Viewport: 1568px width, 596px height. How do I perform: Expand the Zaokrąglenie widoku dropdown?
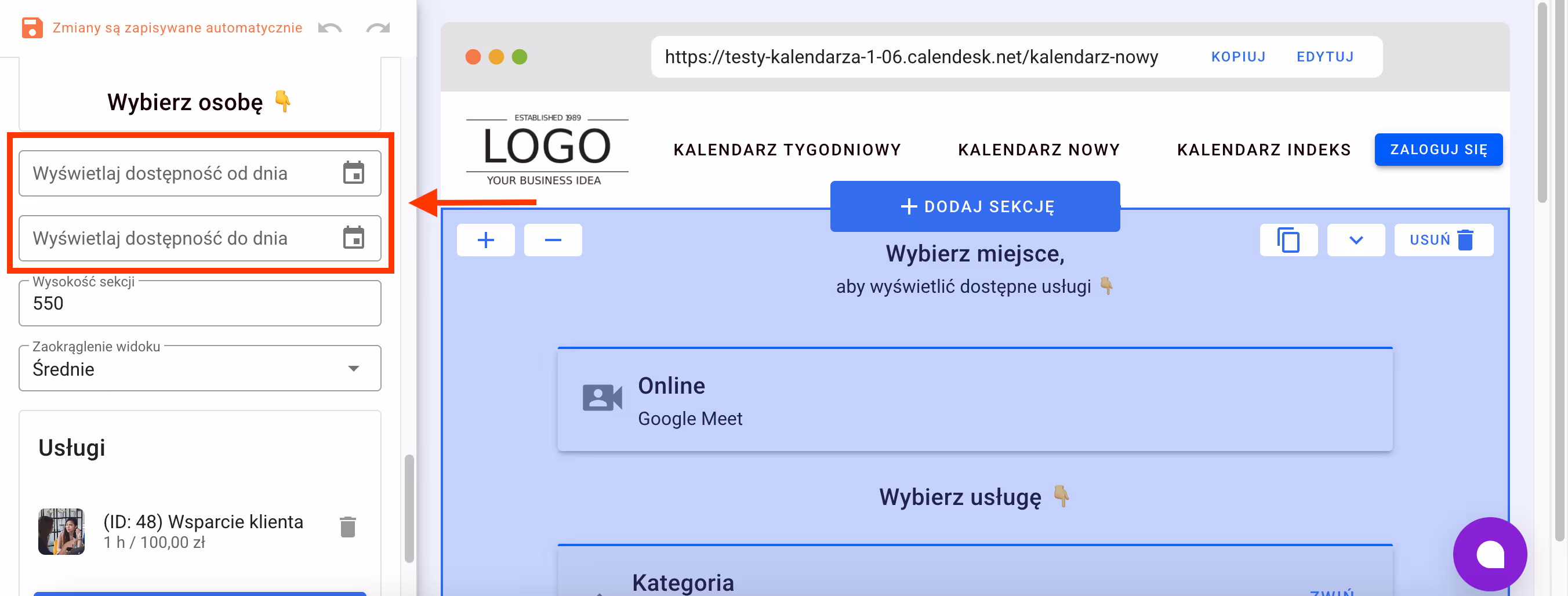click(x=352, y=368)
